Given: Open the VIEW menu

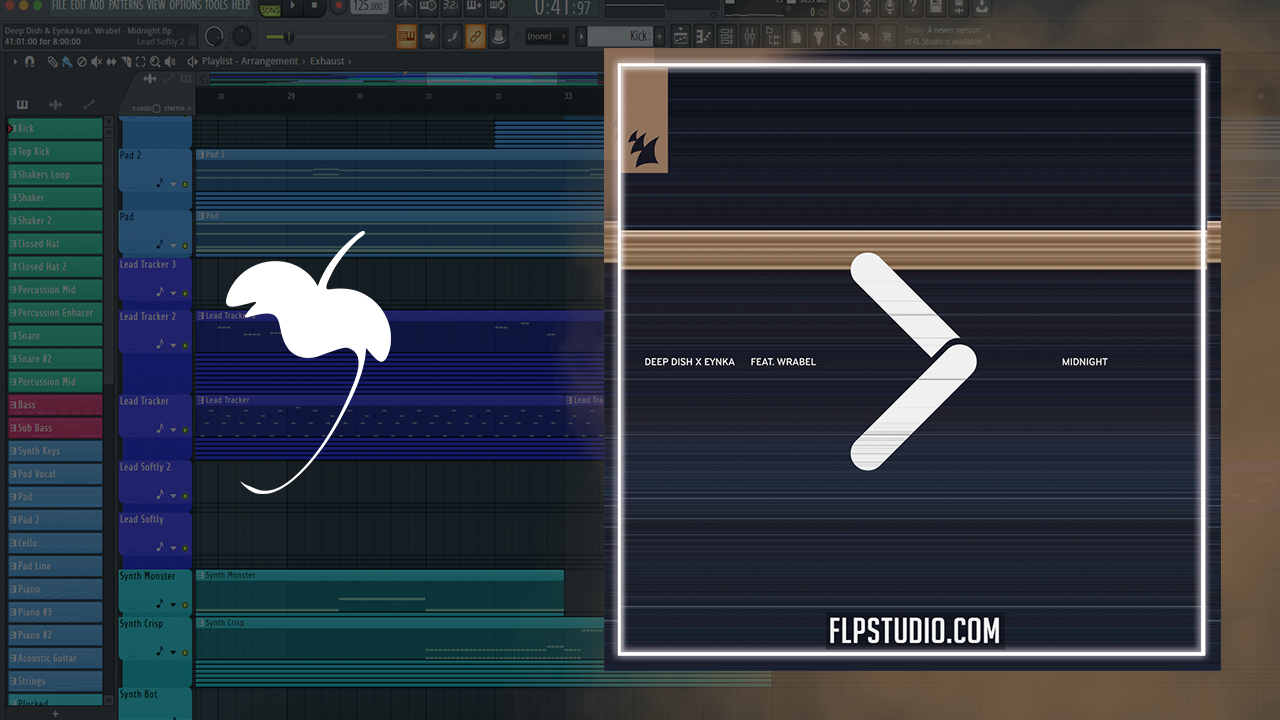Looking at the screenshot, I should coord(156,5).
